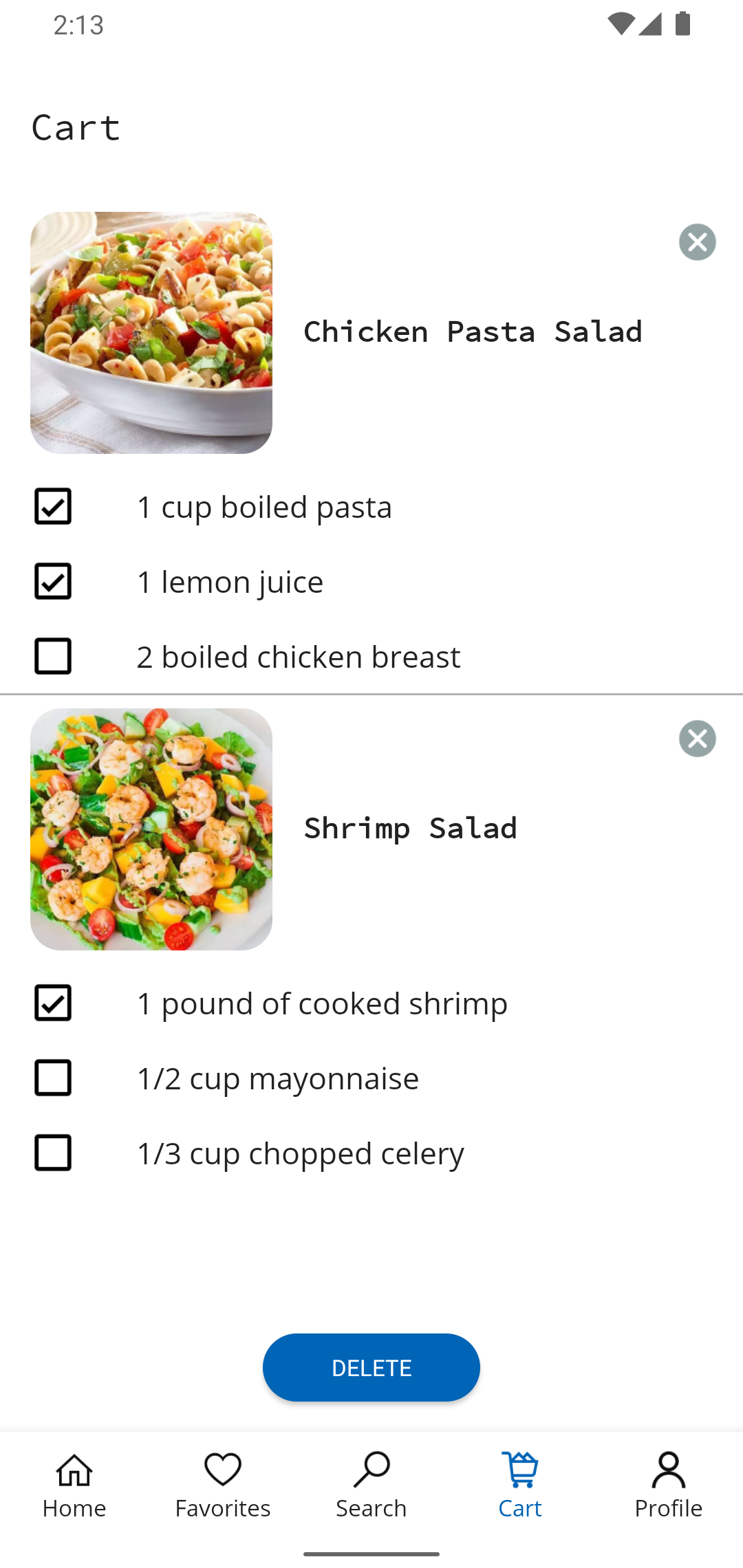
Task: Open the Chicken Pasta Salad title
Action: point(473,332)
